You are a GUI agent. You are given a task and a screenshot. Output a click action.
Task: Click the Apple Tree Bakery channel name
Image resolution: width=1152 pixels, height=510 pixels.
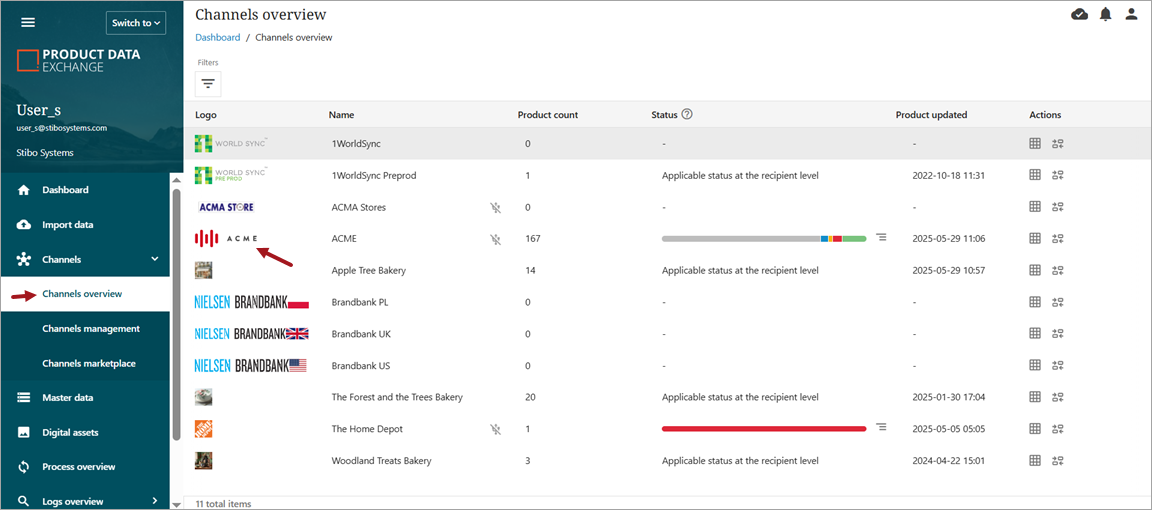click(x=368, y=271)
